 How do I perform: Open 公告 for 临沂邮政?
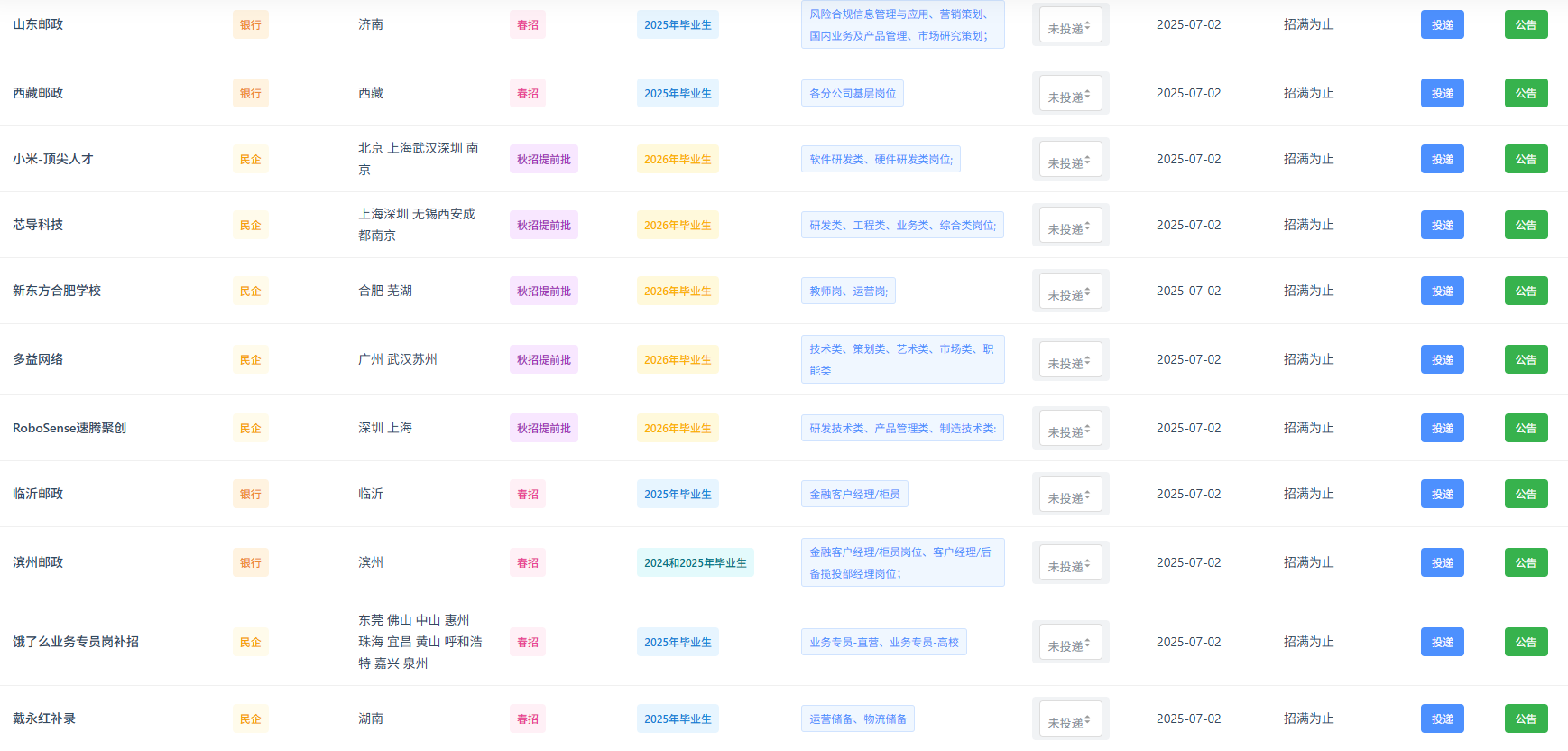(x=1526, y=494)
